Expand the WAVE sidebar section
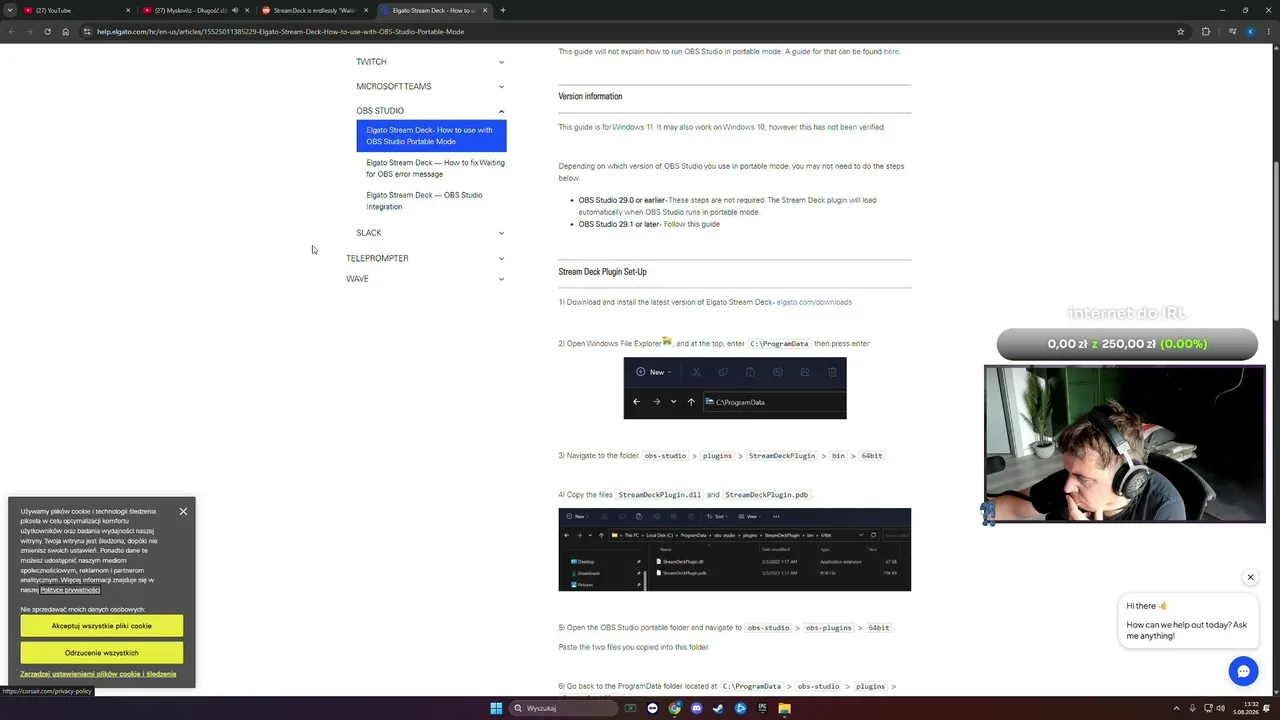Viewport: 1280px width, 720px height. point(425,279)
